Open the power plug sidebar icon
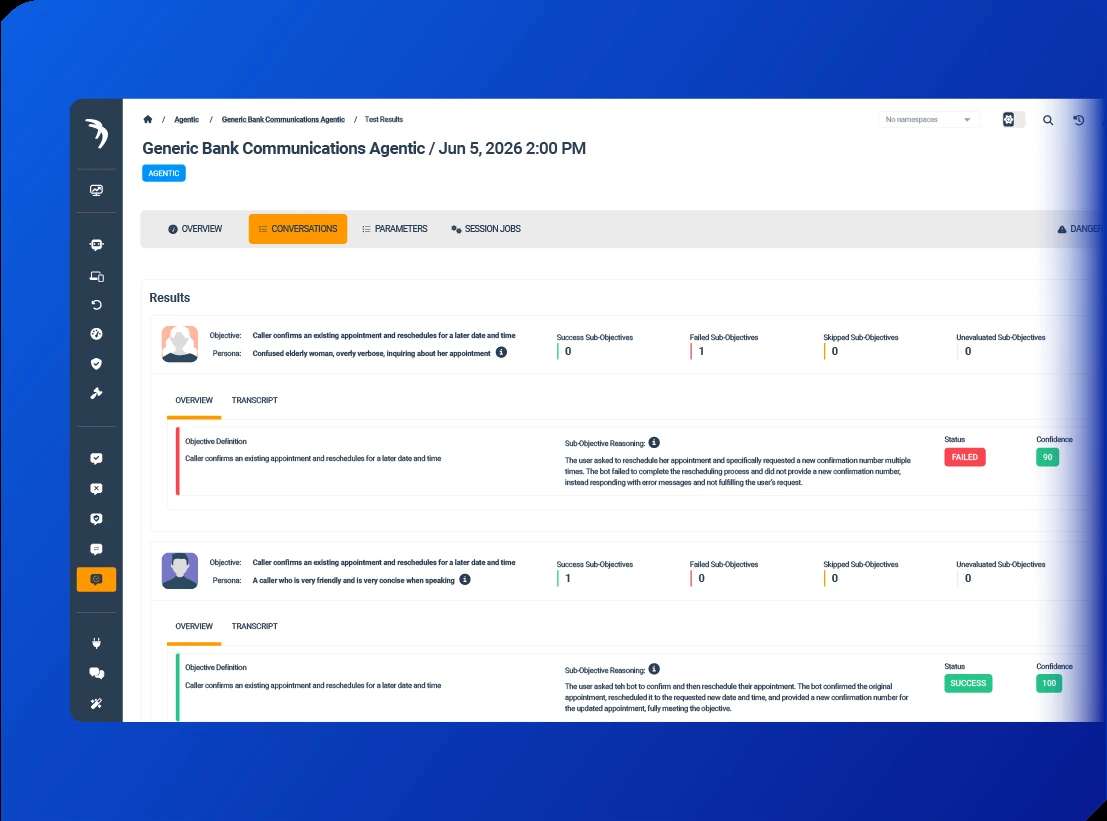 click(97, 643)
